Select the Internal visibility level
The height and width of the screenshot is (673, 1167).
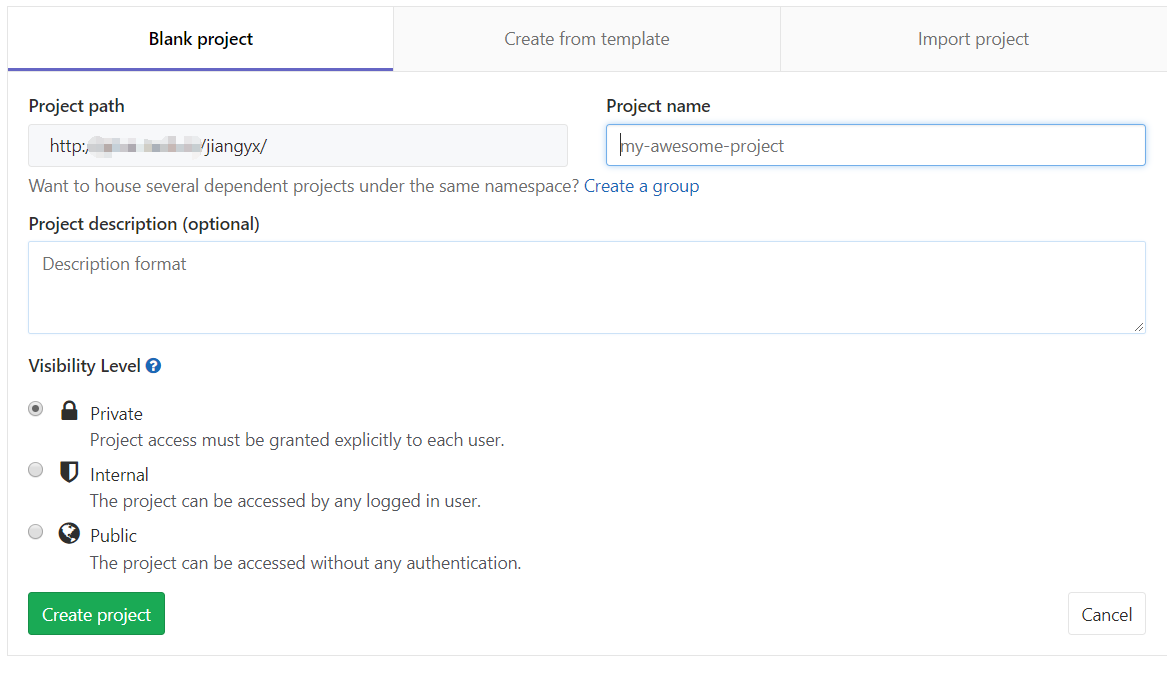[35, 470]
